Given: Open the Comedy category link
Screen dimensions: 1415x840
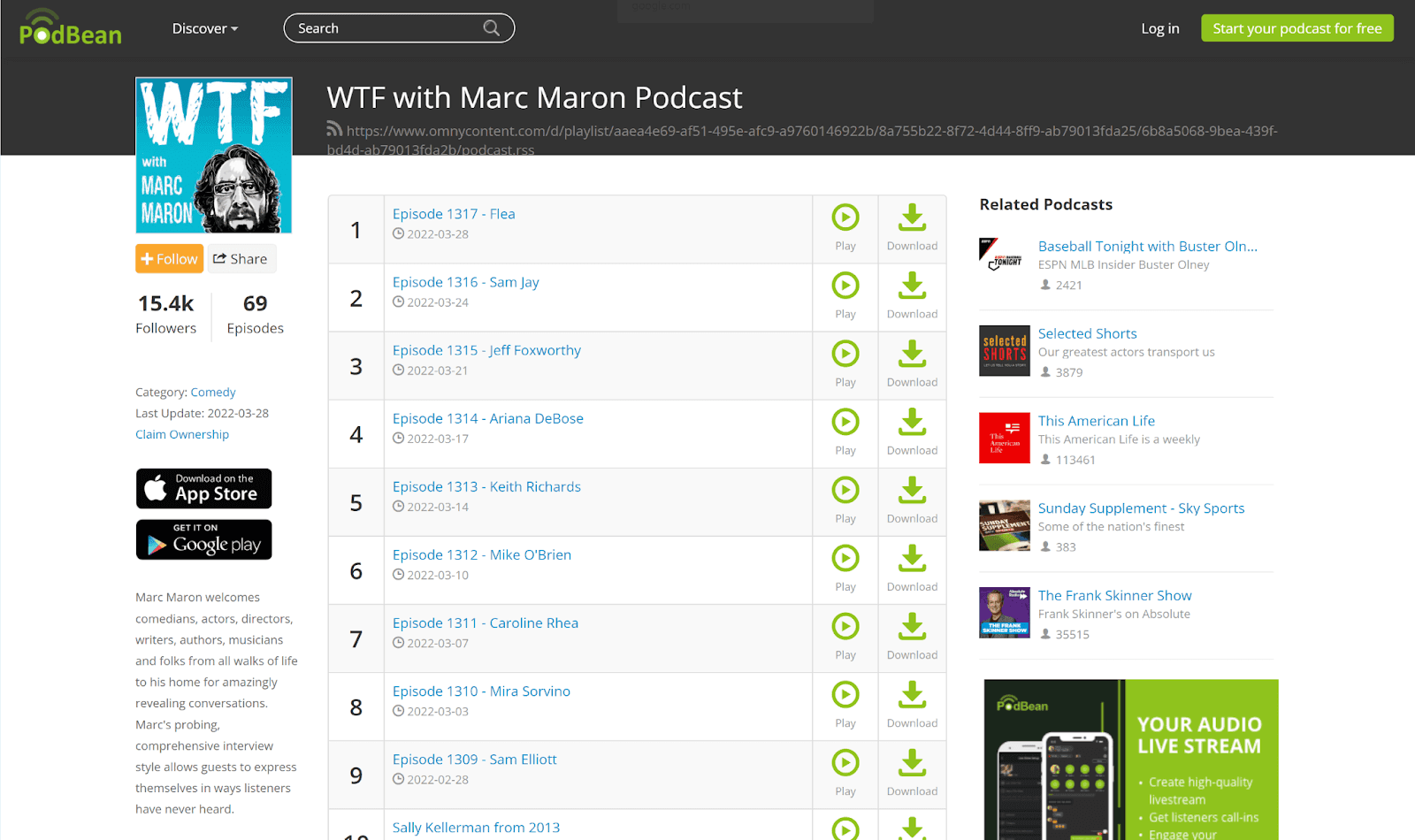Looking at the screenshot, I should 213,392.
